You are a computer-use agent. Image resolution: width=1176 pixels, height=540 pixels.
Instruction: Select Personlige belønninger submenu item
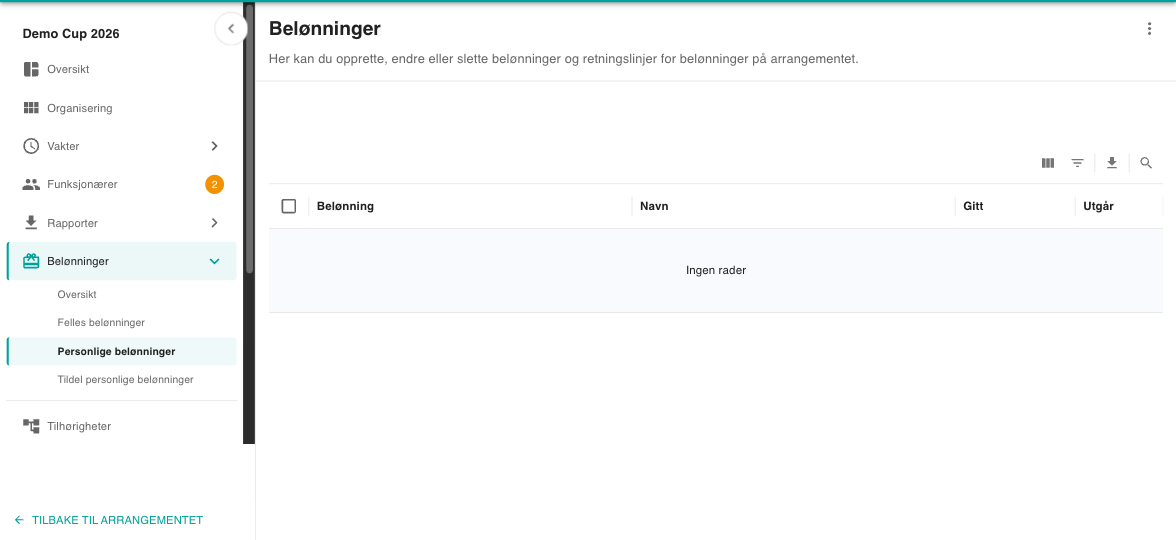click(122, 351)
